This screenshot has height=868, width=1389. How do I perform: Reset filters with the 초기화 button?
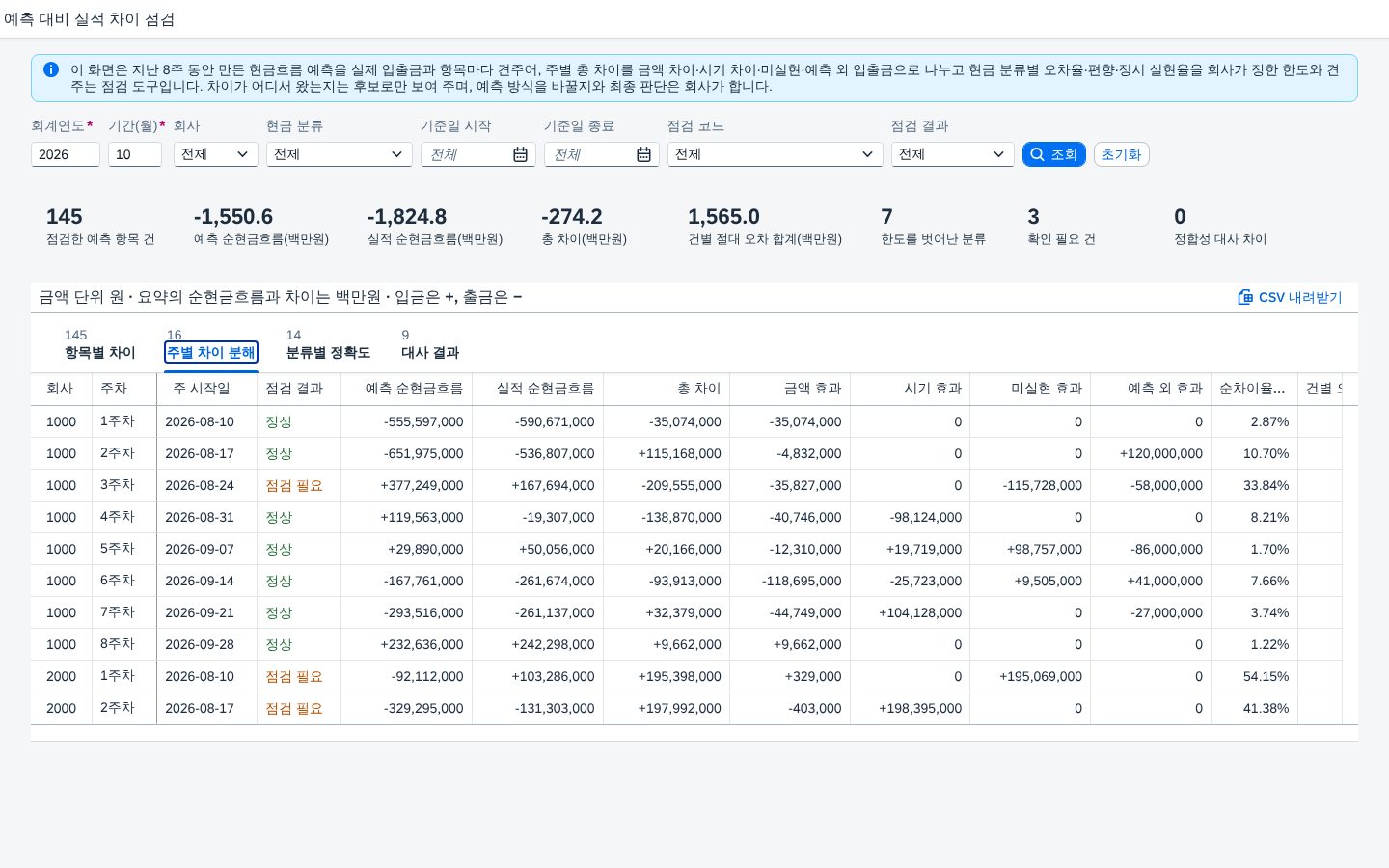1122,154
